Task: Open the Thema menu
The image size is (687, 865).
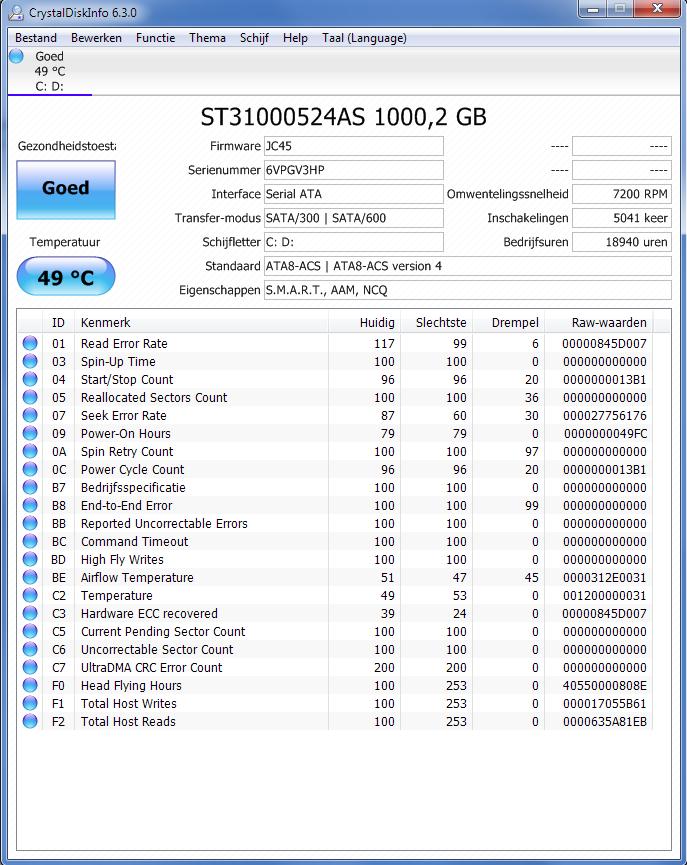Action: pos(207,38)
